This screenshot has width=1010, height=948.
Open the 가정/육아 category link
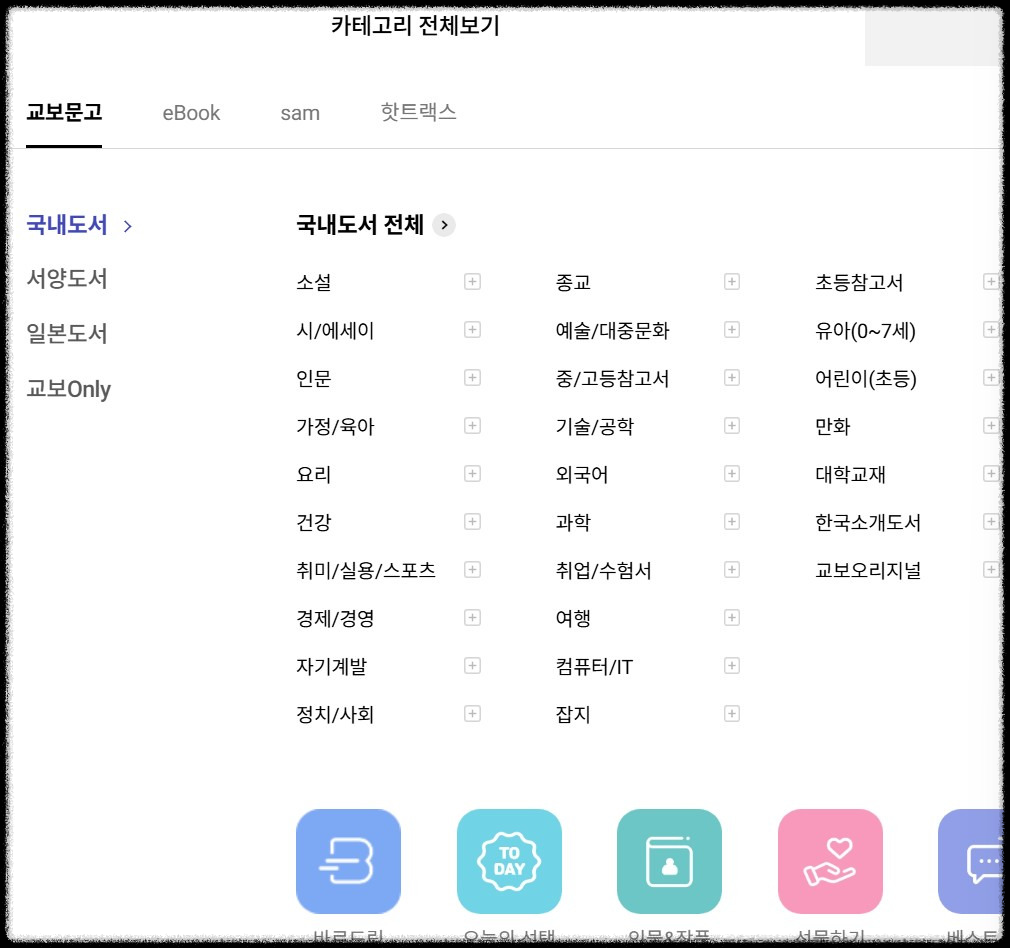click(335, 426)
